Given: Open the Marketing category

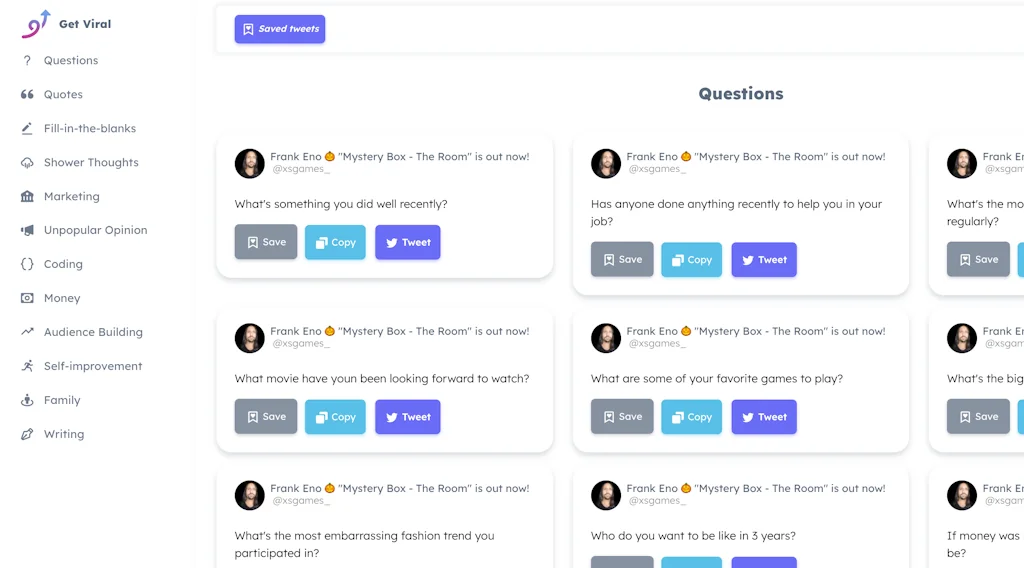Looking at the screenshot, I should (71, 196).
